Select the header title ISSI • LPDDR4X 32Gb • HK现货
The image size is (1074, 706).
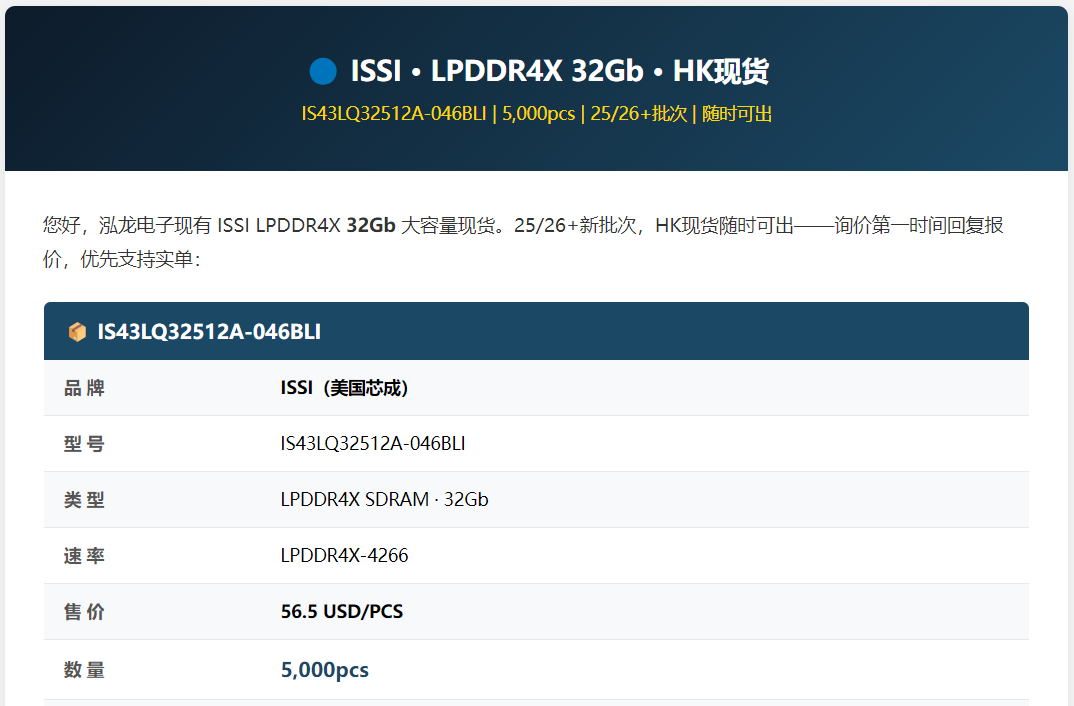click(x=560, y=71)
